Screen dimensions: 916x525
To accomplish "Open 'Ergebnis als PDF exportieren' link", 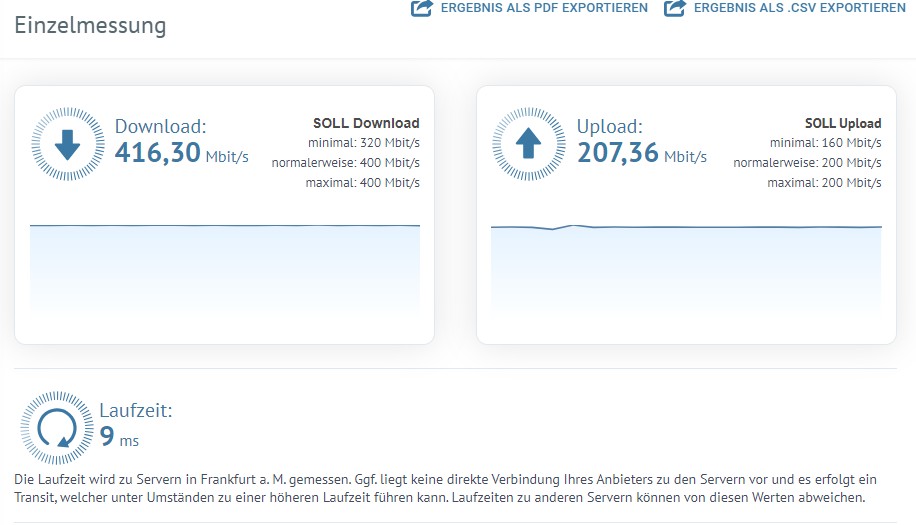I will (x=544, y=8).
